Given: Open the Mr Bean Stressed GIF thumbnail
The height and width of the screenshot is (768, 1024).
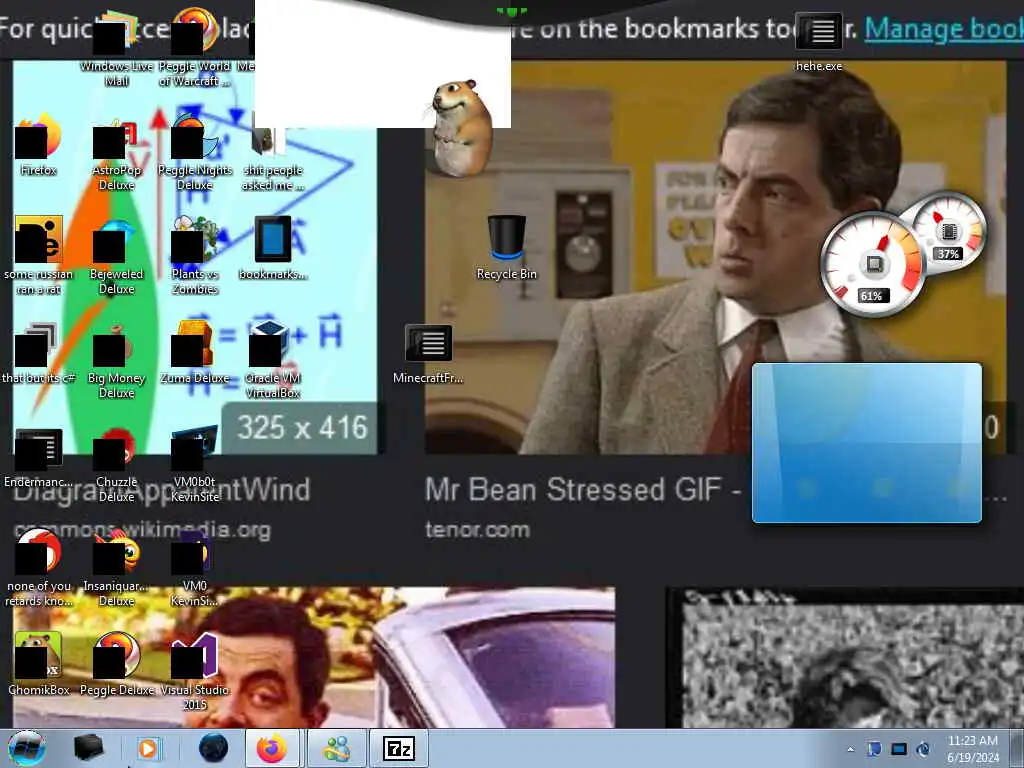Looking at the screenshot, I should pos(715,257).
